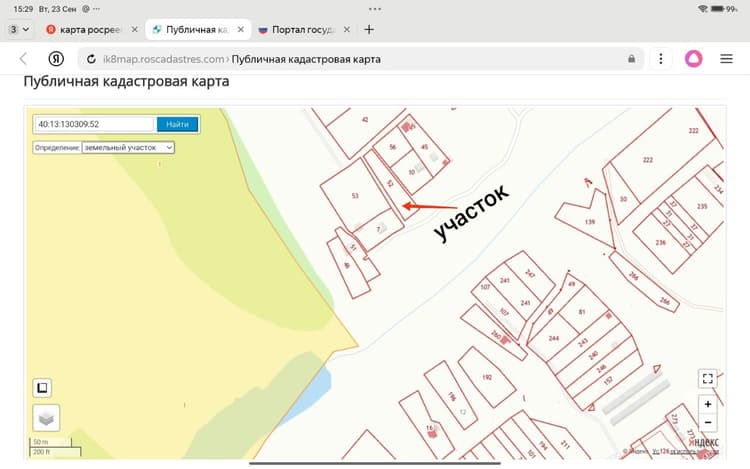Reload the page with the refresh icon
Viewport: 750px width, 469px height.
[91, 59]
